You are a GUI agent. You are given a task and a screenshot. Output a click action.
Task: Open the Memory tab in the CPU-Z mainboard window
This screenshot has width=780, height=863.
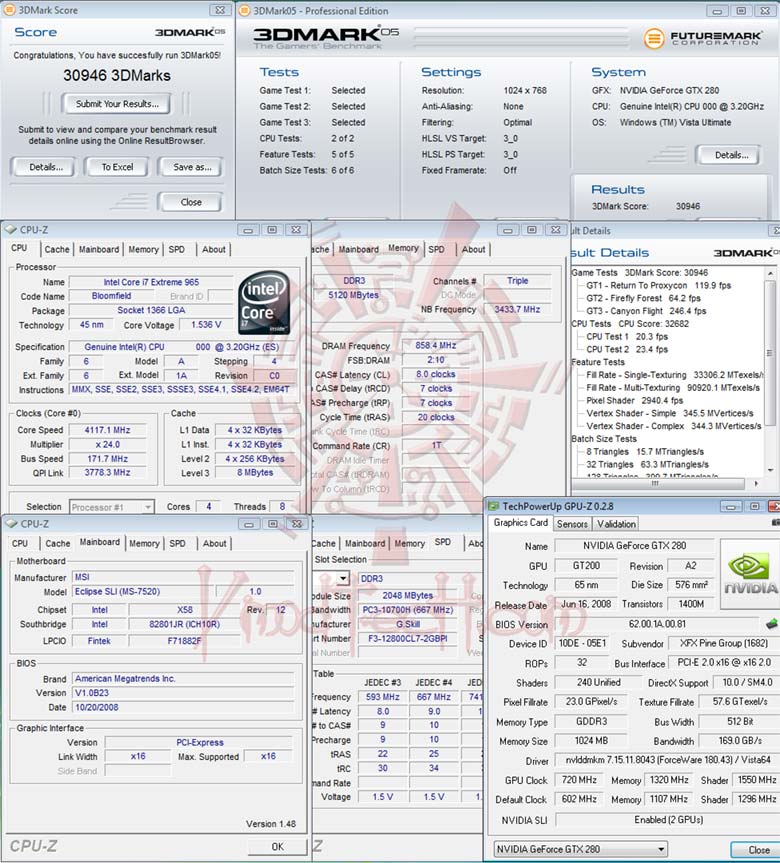(144, 543)
